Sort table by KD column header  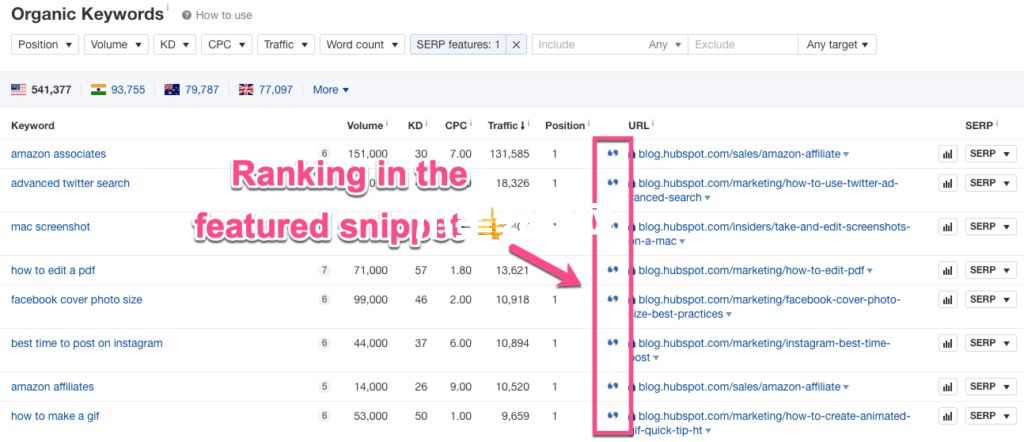[417, 125]
